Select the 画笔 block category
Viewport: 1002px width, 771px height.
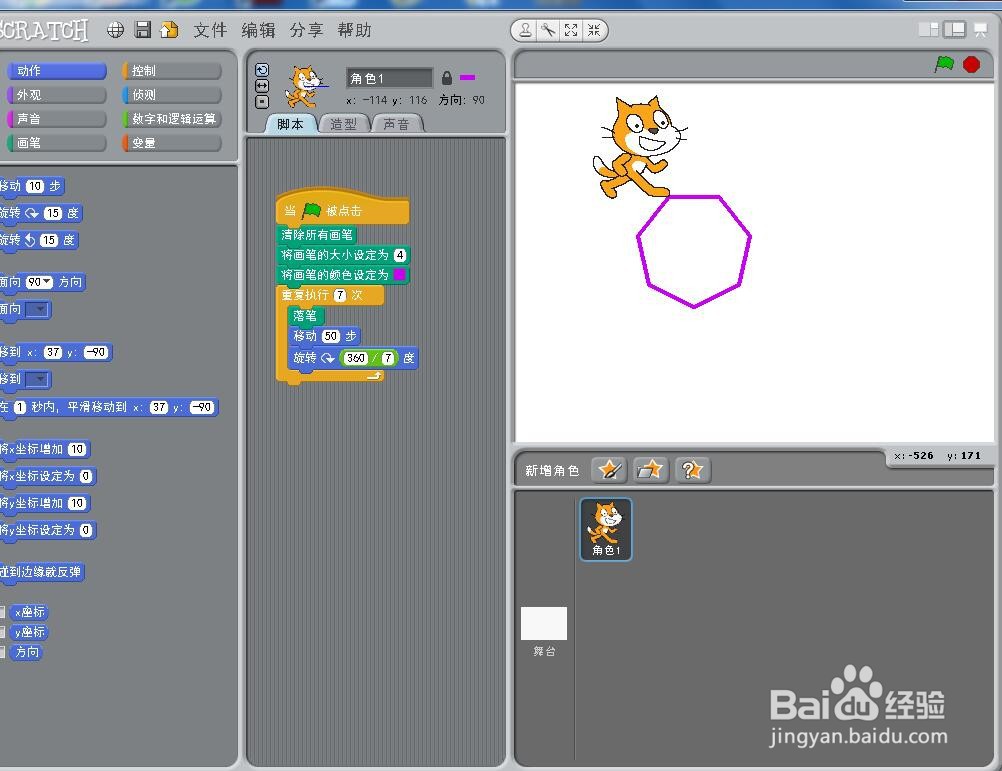(56, 142)
